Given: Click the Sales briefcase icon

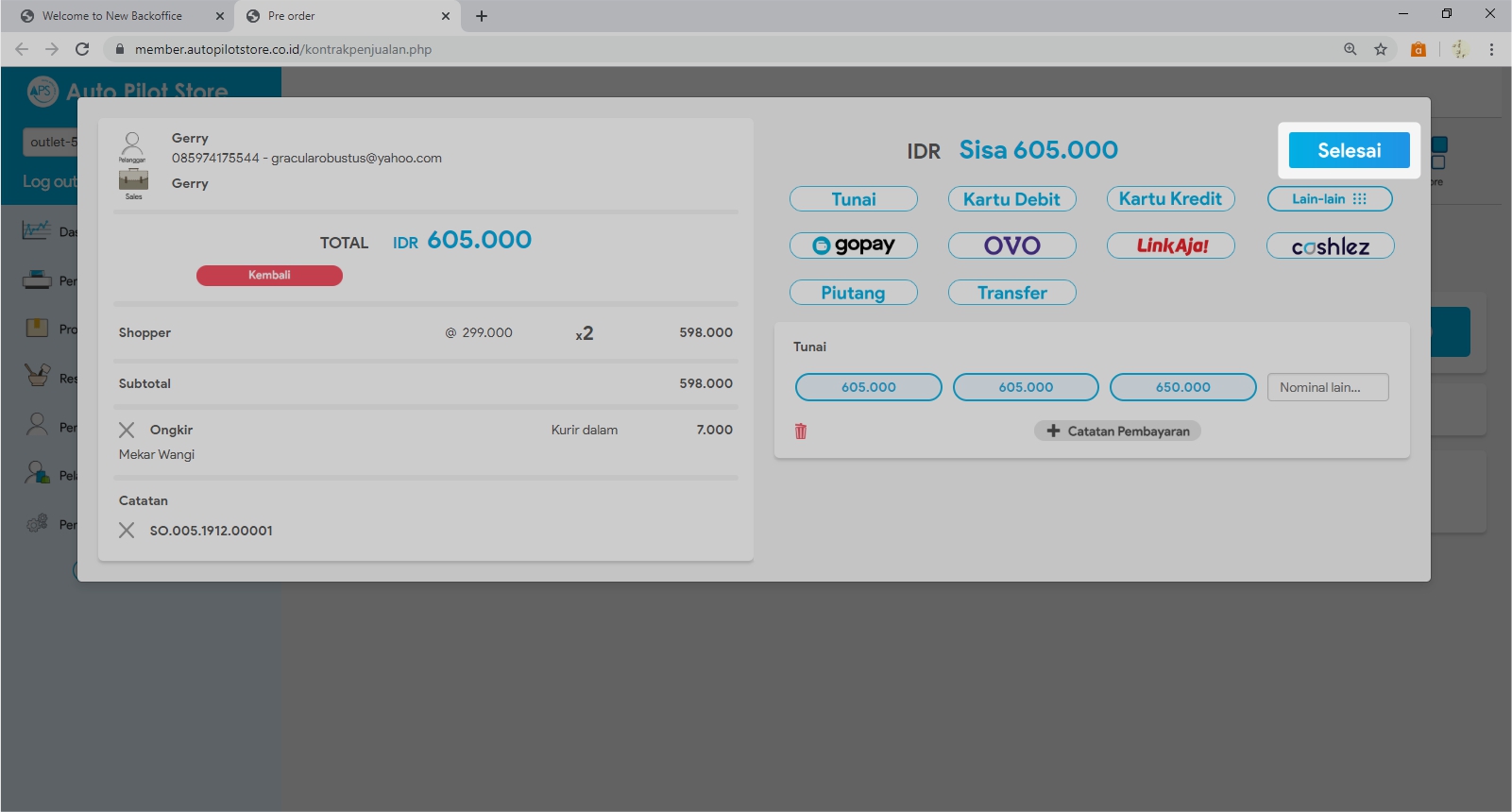Looking at the screenshot, I should 133,182.
